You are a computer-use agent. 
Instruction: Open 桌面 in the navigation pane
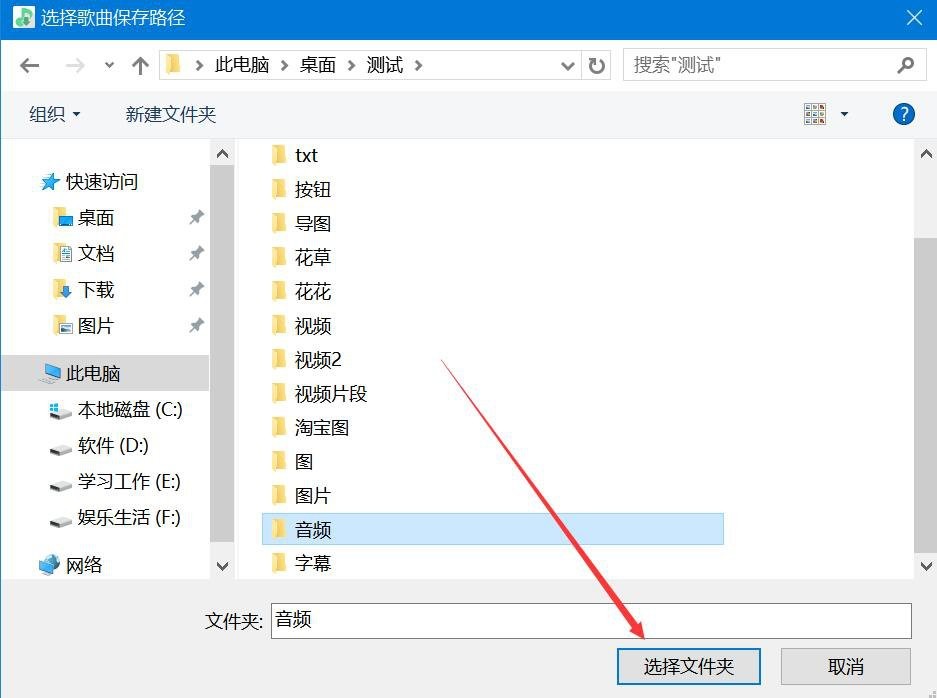tap(96, 218)
